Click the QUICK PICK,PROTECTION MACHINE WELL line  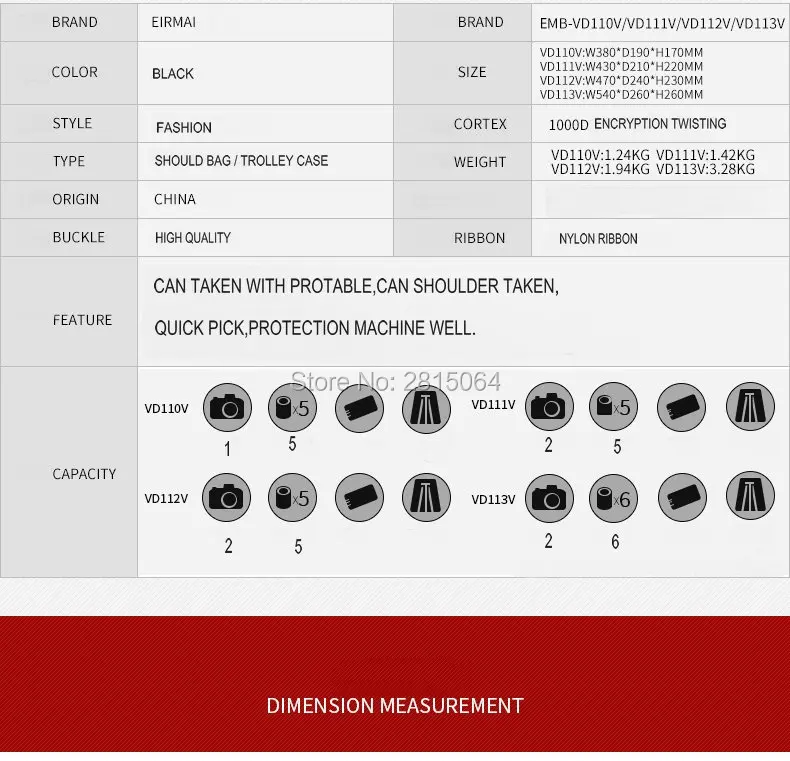[x=315, y=328]
